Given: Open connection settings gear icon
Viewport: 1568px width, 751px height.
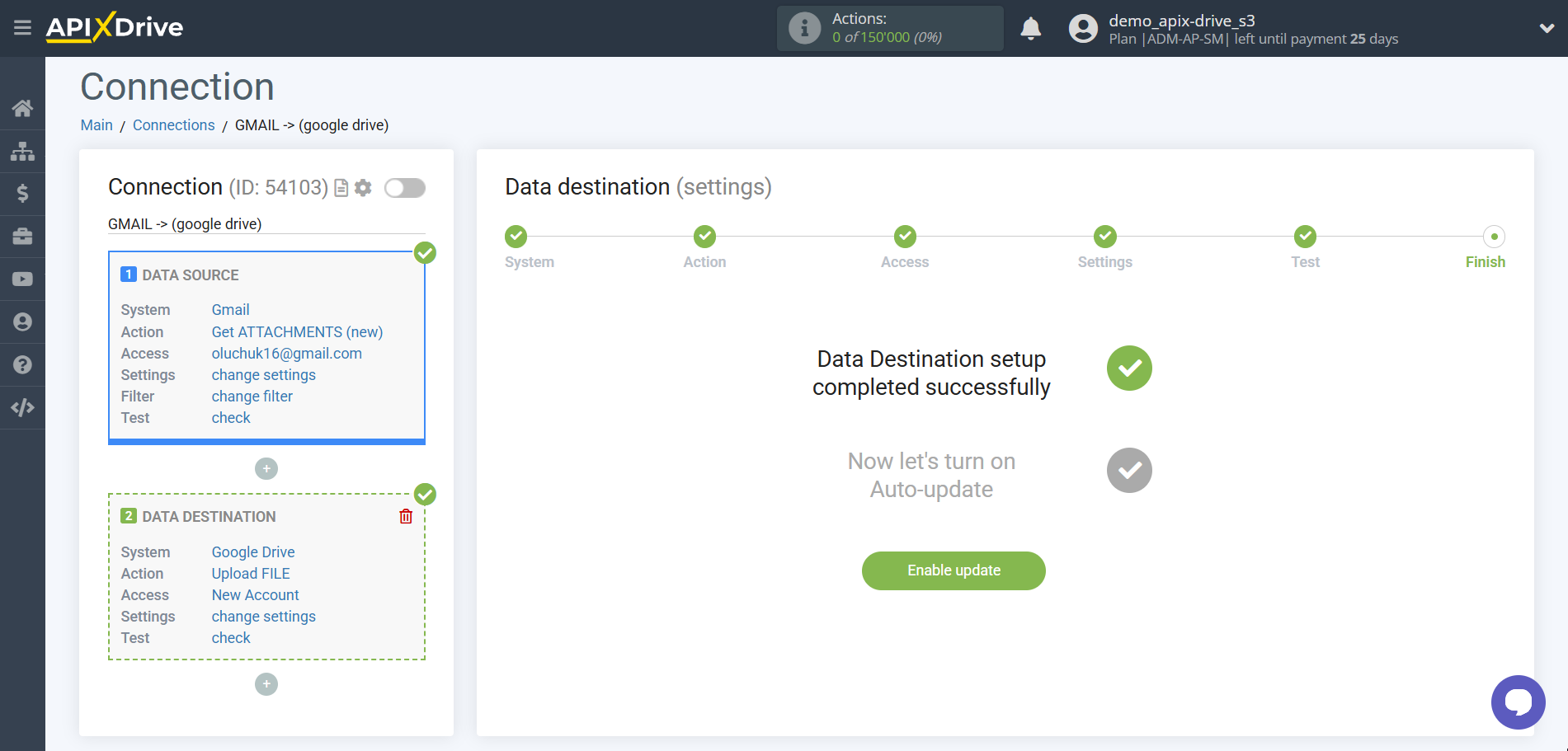Looking at the screenshot, I should coord(363,188).
